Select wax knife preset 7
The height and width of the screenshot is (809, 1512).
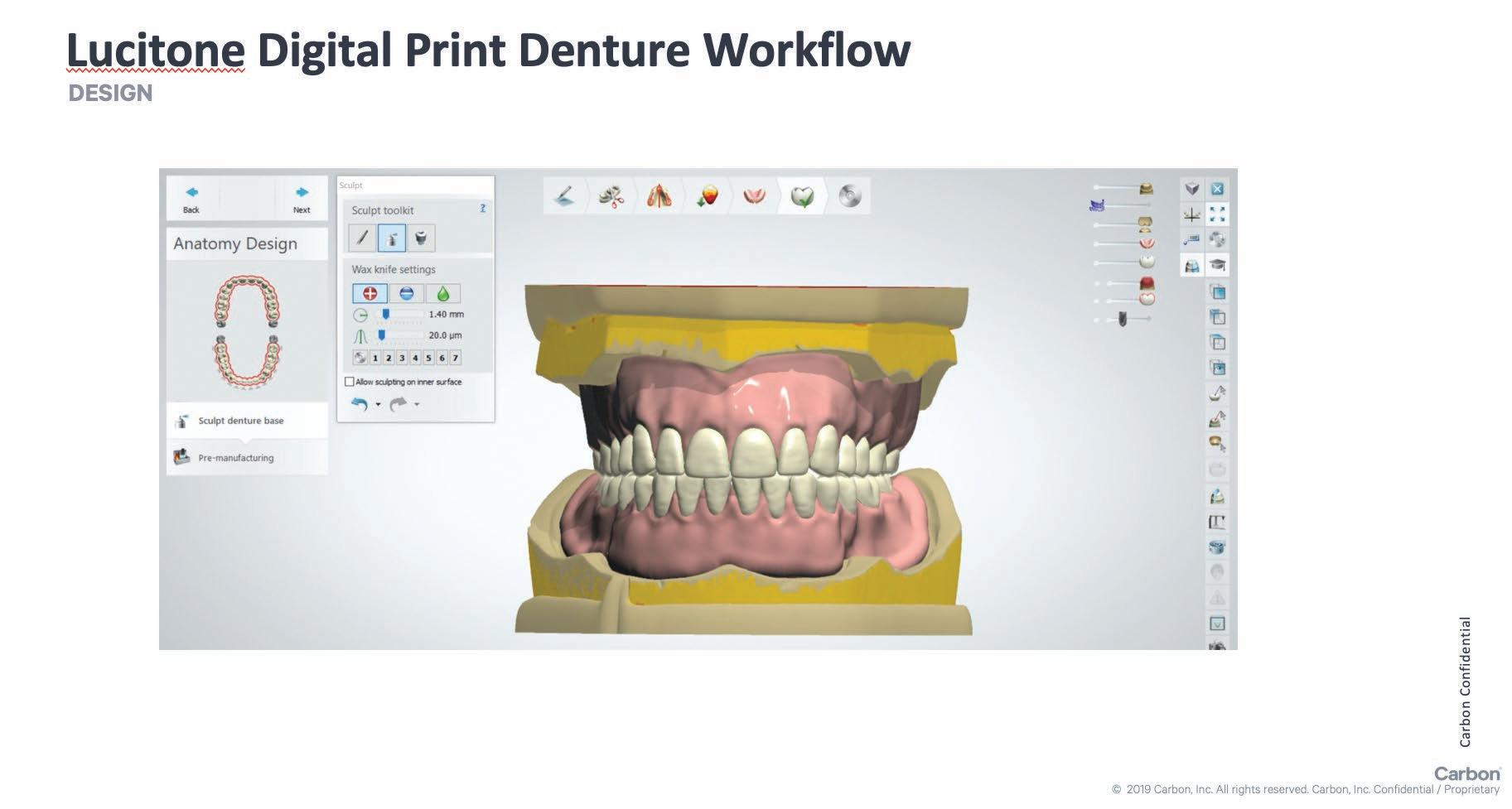point(455,358)
